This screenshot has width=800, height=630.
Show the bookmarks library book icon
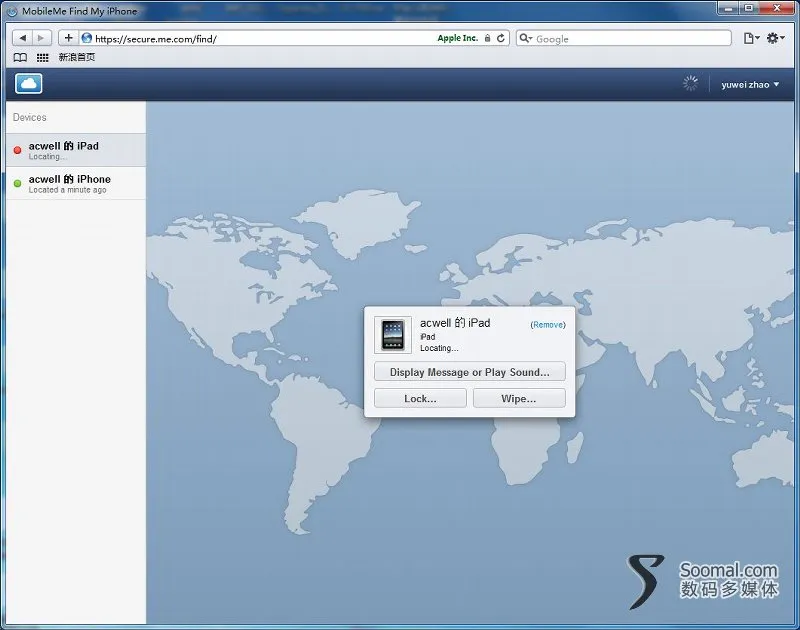(20, 57)
